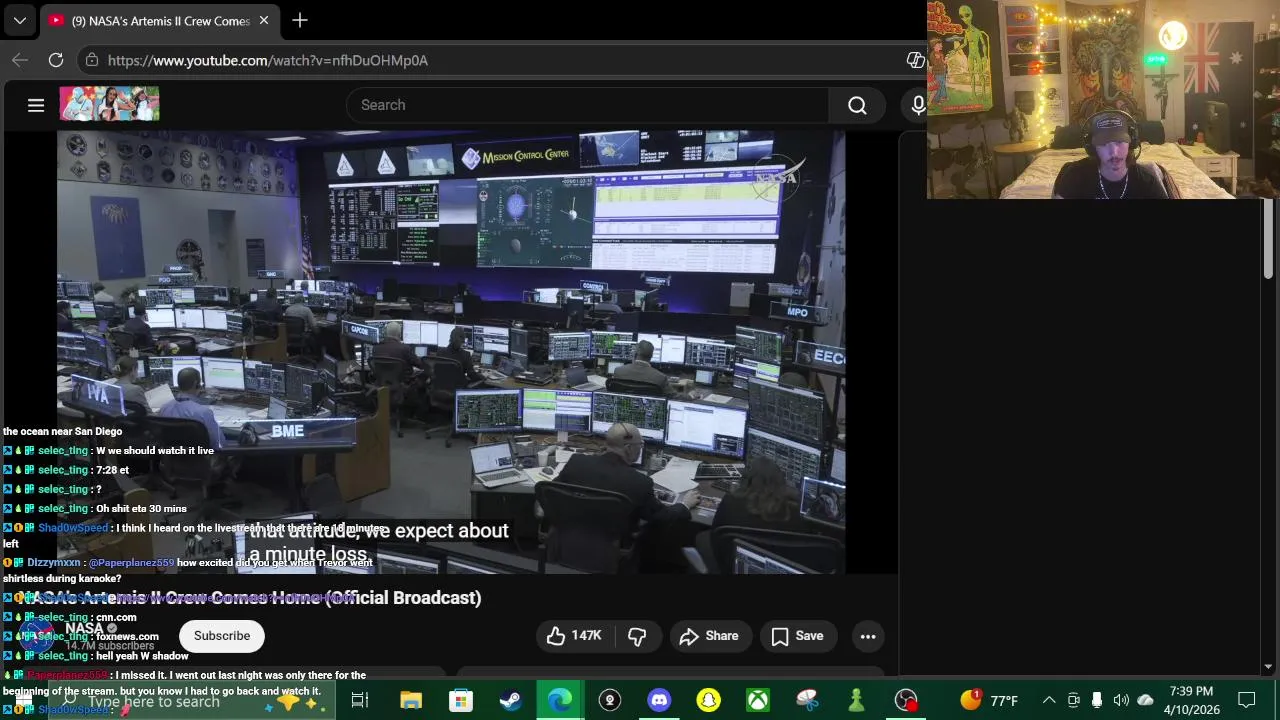Open Task View on the taskbar
Viewport: 1280px width, 720px height.
click(360, 700)
